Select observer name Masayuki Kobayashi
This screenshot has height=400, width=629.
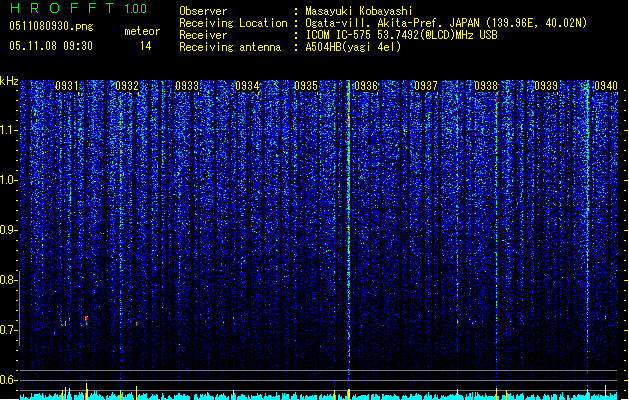359,11
